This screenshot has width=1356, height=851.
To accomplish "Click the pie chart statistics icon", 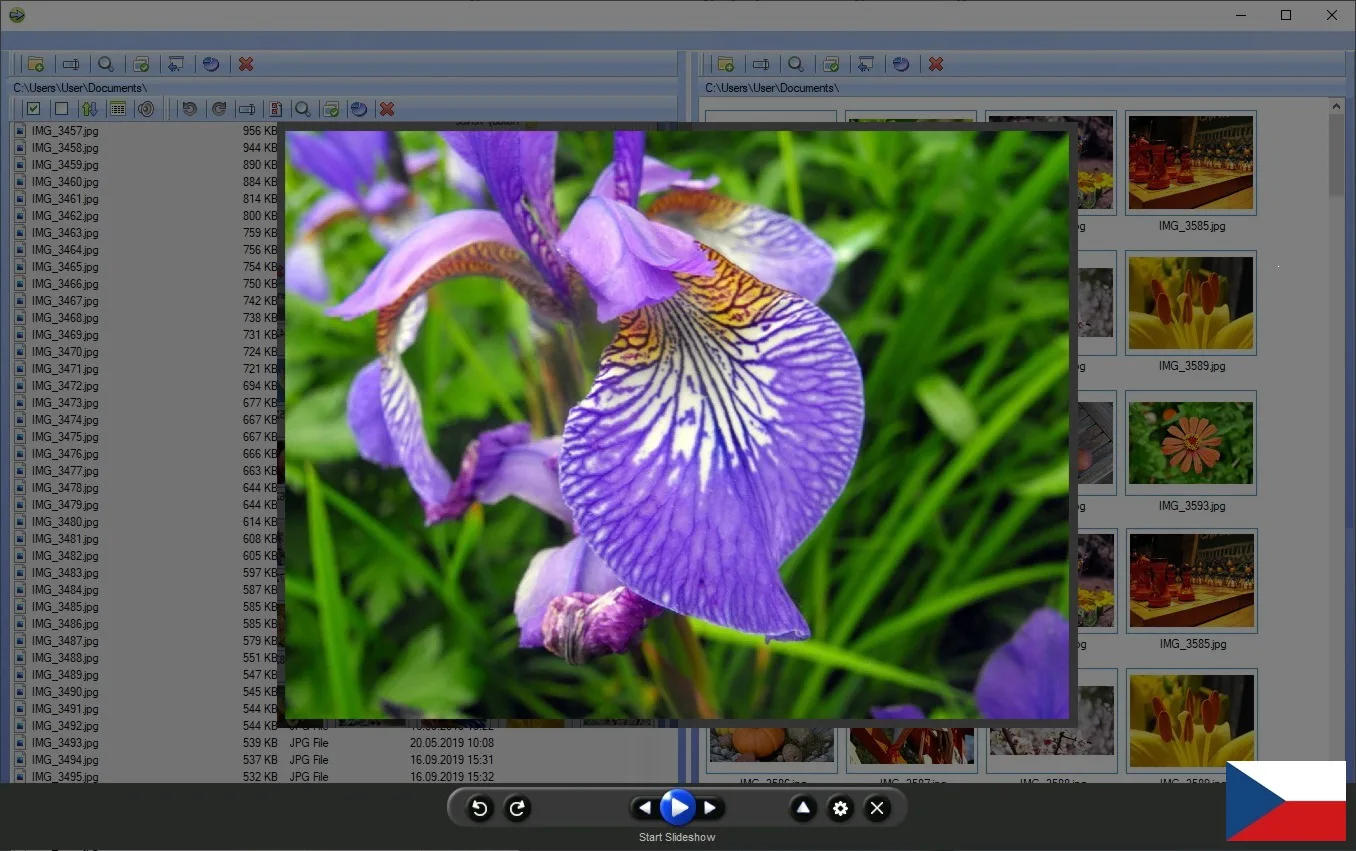I will (x=211, y=63).
